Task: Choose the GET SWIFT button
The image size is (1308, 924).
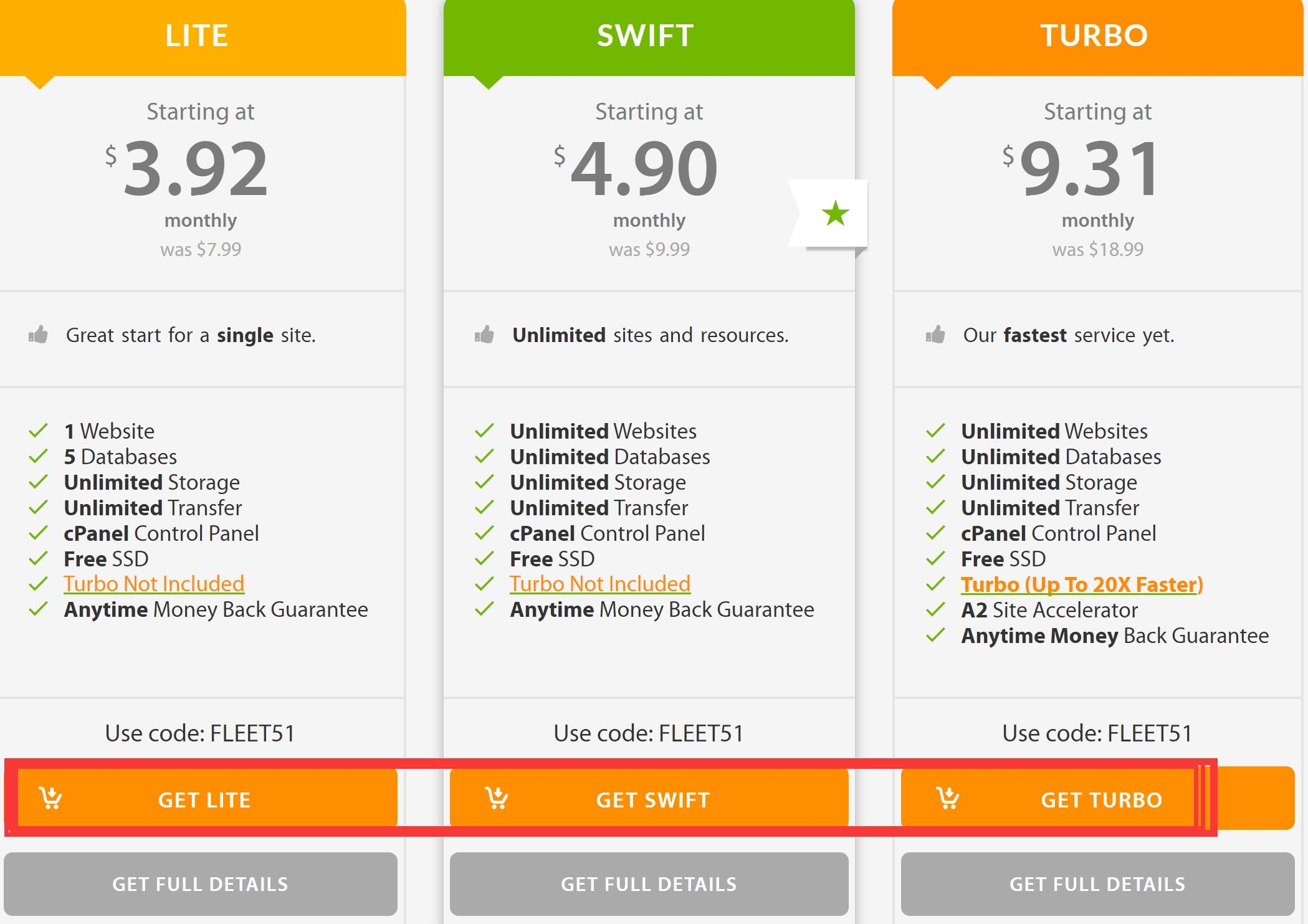Action: pos(649,798)
